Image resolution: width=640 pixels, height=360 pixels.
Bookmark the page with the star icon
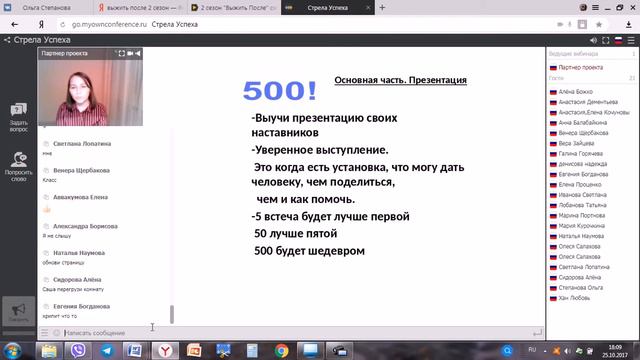[599, 24]
